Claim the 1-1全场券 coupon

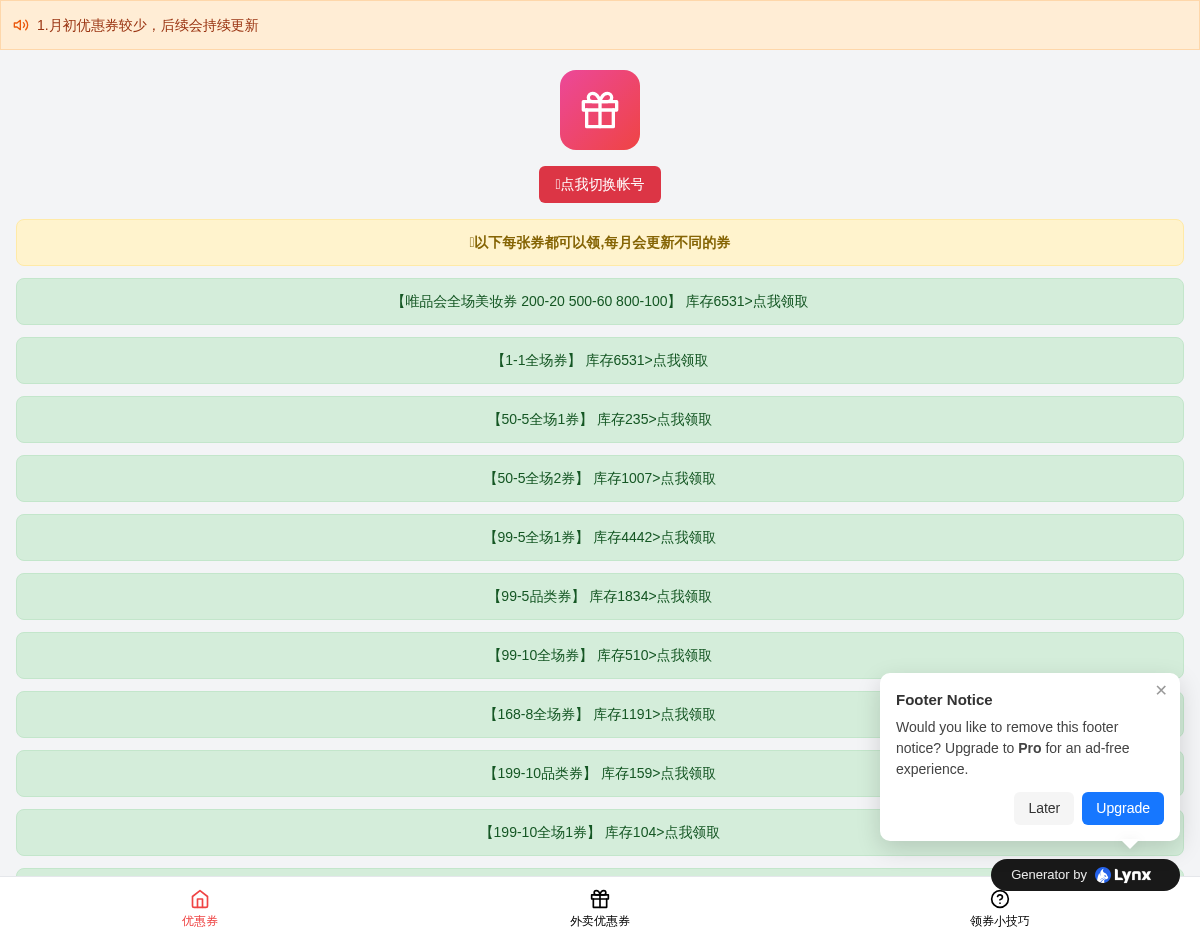click(x=600, y=360)
